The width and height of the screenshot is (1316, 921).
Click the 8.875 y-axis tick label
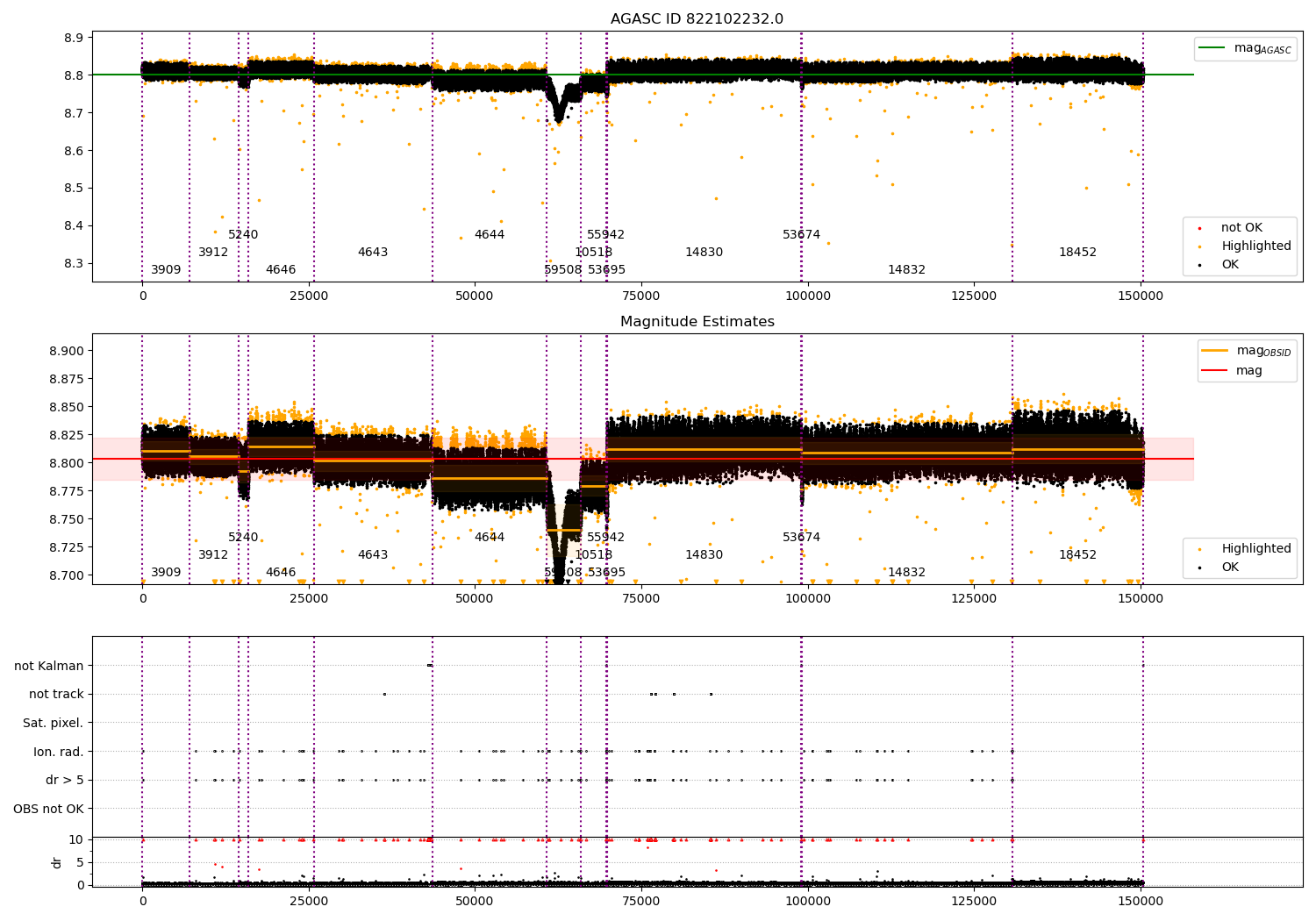click(66, 379)
